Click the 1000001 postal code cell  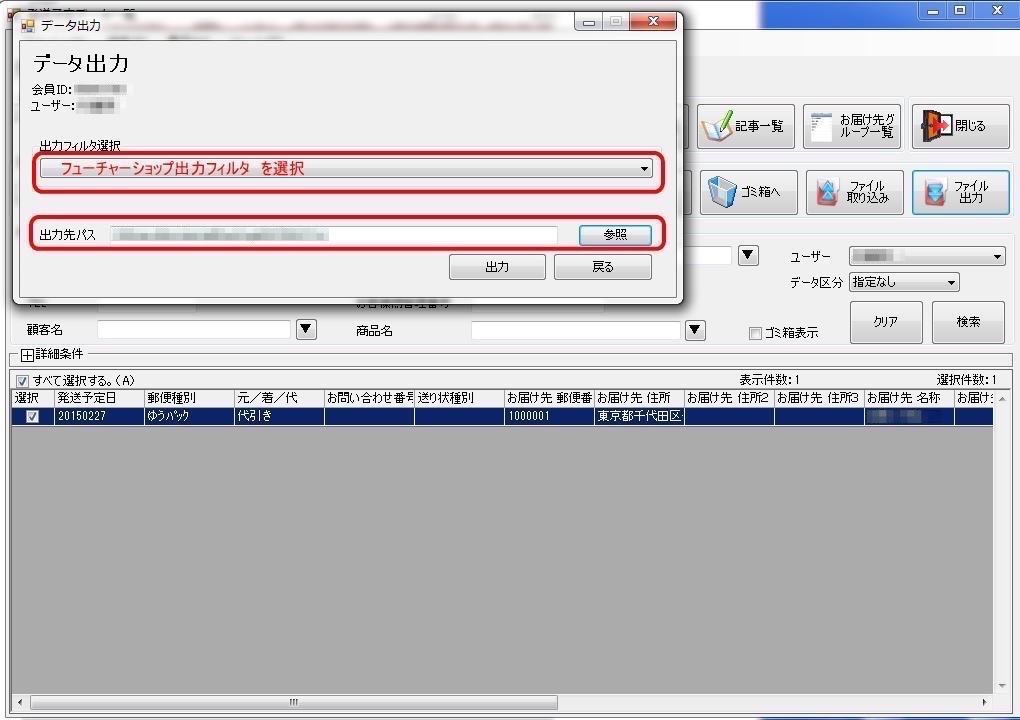pos(549,416)
